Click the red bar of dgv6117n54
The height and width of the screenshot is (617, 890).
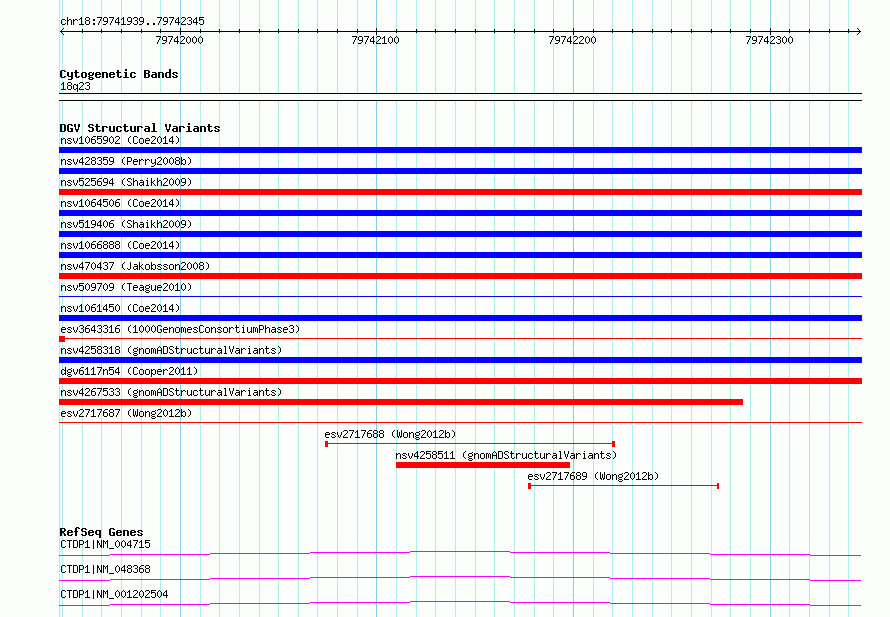(x=460, y=381)
